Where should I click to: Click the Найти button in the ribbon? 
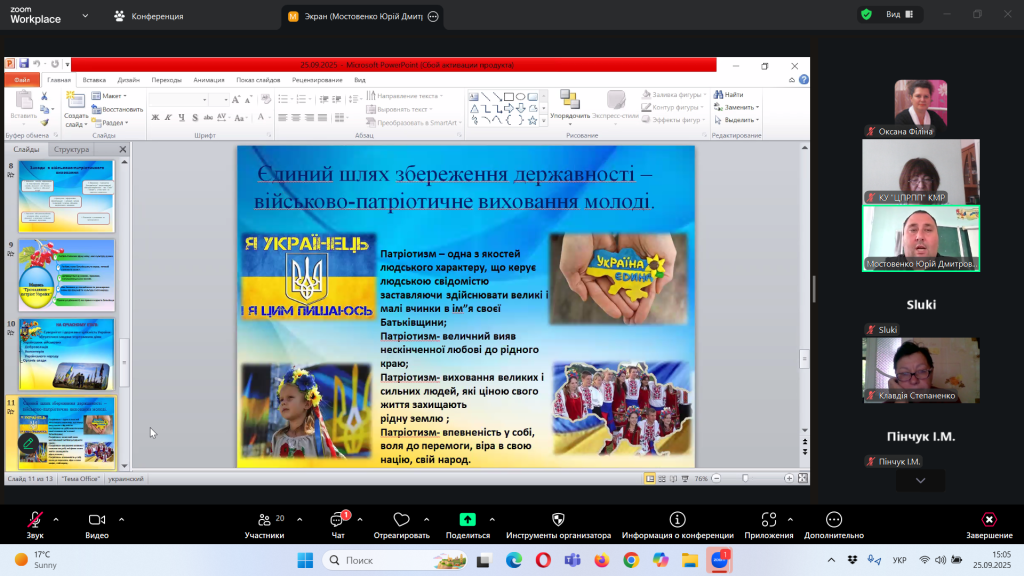pos(732,95)
